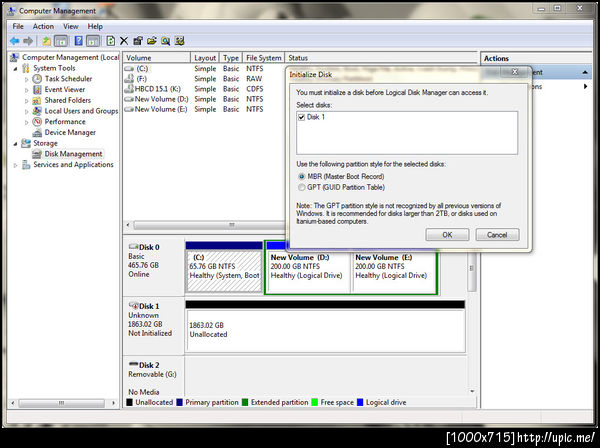Click right scroll arrow of tree pane
The height and width of the screenshot is (448, 600).
coord(113,403)
